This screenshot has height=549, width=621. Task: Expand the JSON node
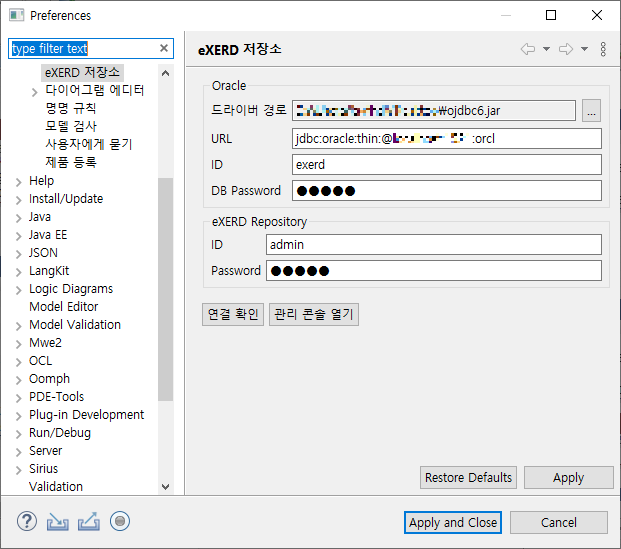click(x=18, y=254)
